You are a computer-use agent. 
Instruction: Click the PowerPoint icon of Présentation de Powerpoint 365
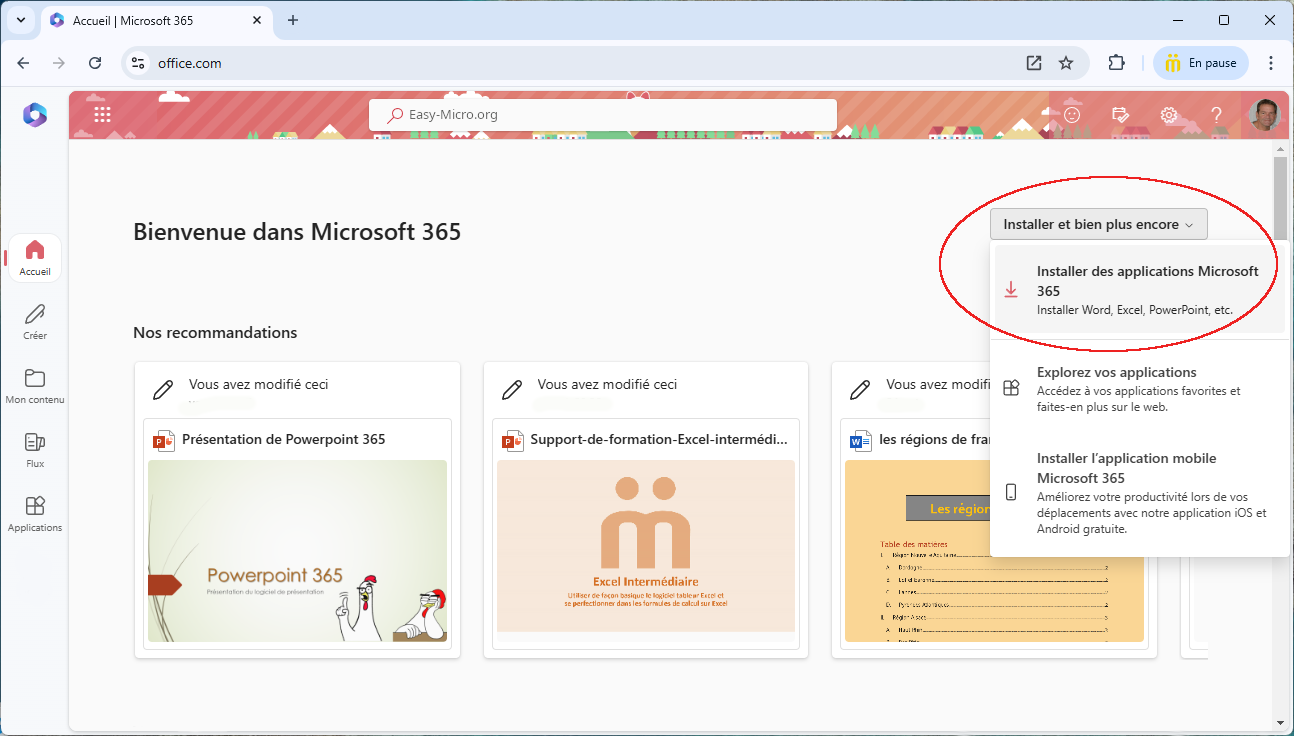pyautogui.click(x=164, y=440)
